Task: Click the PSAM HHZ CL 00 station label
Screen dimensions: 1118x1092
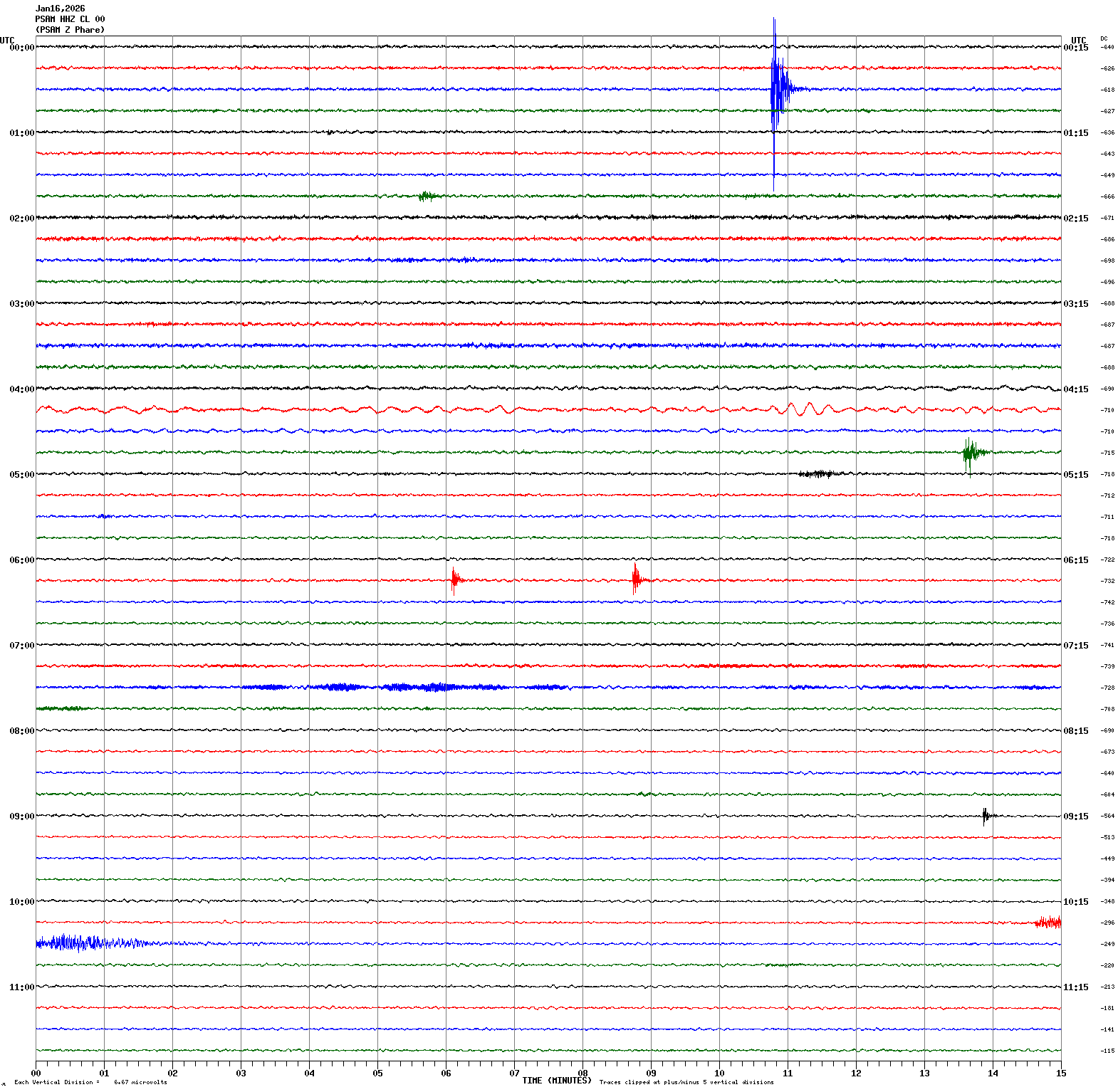Action: [x=70, y=19]
